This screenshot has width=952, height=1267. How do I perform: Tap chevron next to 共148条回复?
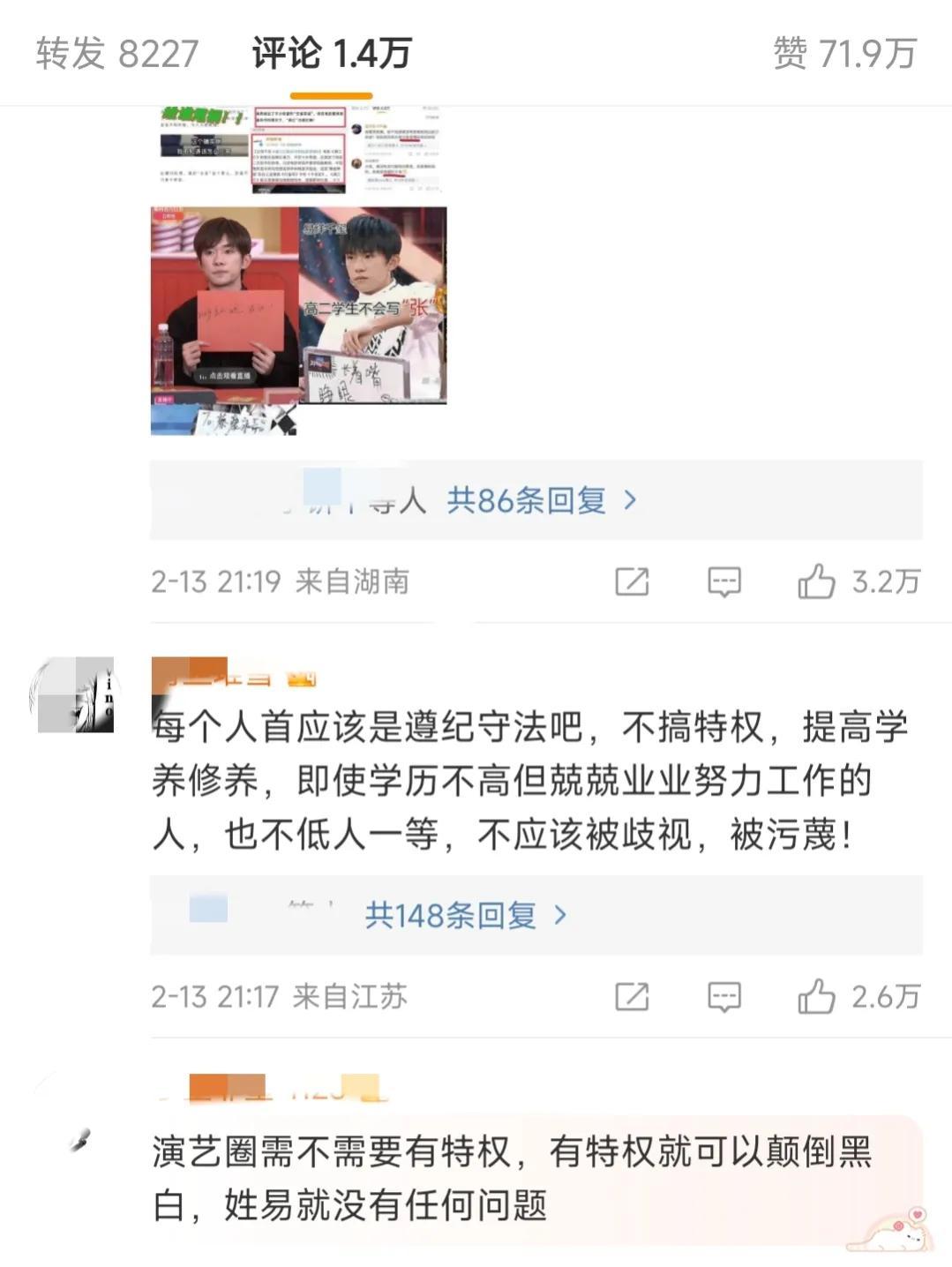pyautogui.click(x=559, y=915)
